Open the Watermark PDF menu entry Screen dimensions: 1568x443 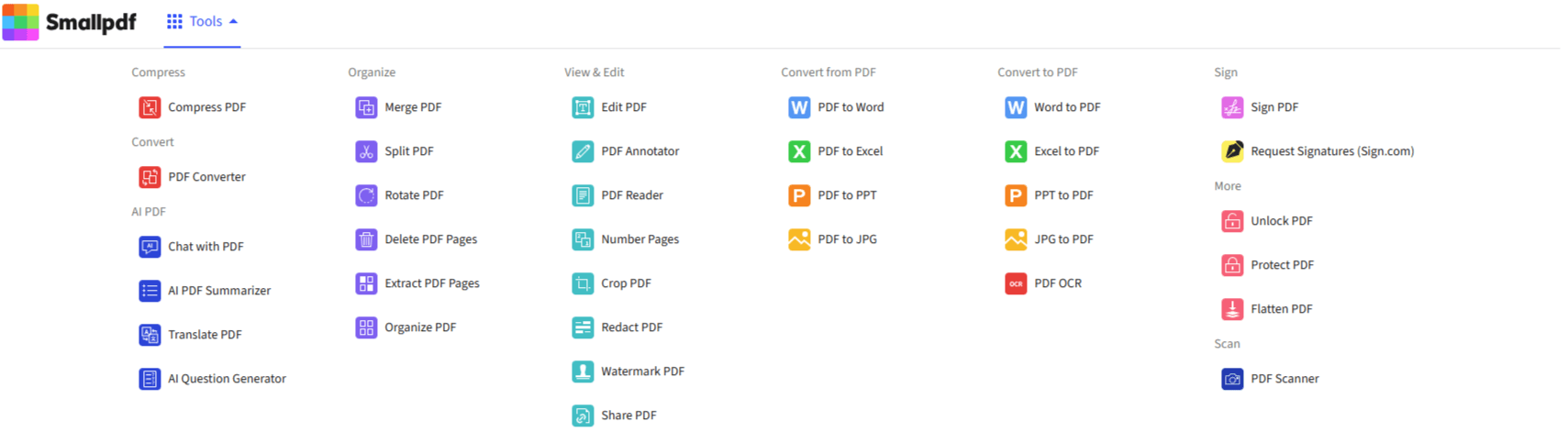pos(642,371)
